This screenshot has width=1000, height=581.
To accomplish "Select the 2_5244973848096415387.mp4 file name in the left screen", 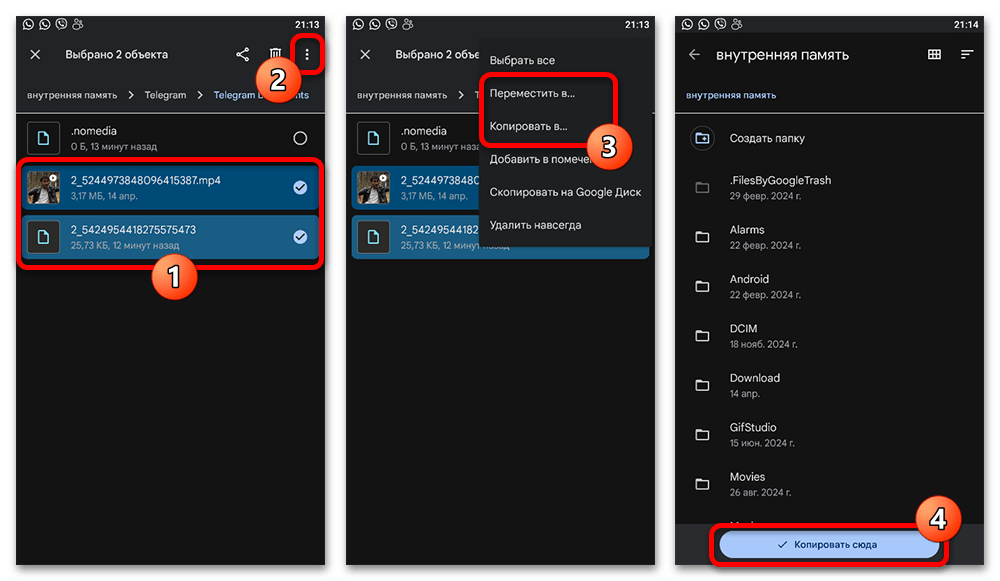I will pos(145,180).
